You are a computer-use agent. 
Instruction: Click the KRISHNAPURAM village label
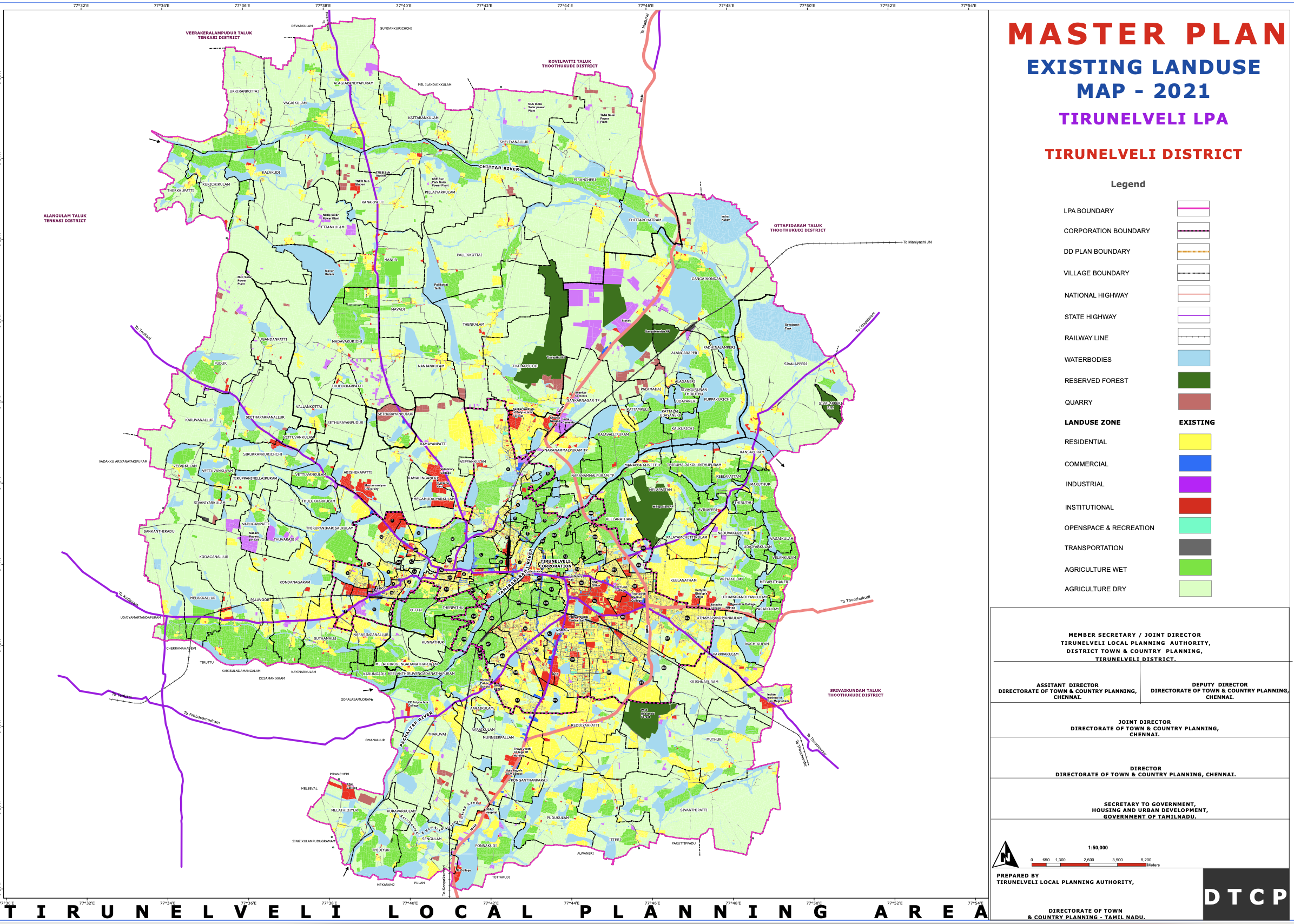click(704, 682)
